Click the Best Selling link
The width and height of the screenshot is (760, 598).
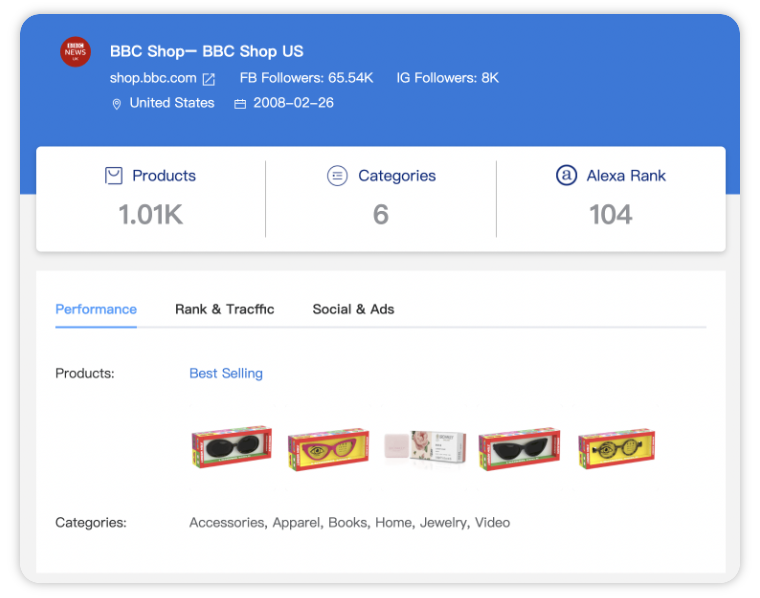(x=226, y=373)
